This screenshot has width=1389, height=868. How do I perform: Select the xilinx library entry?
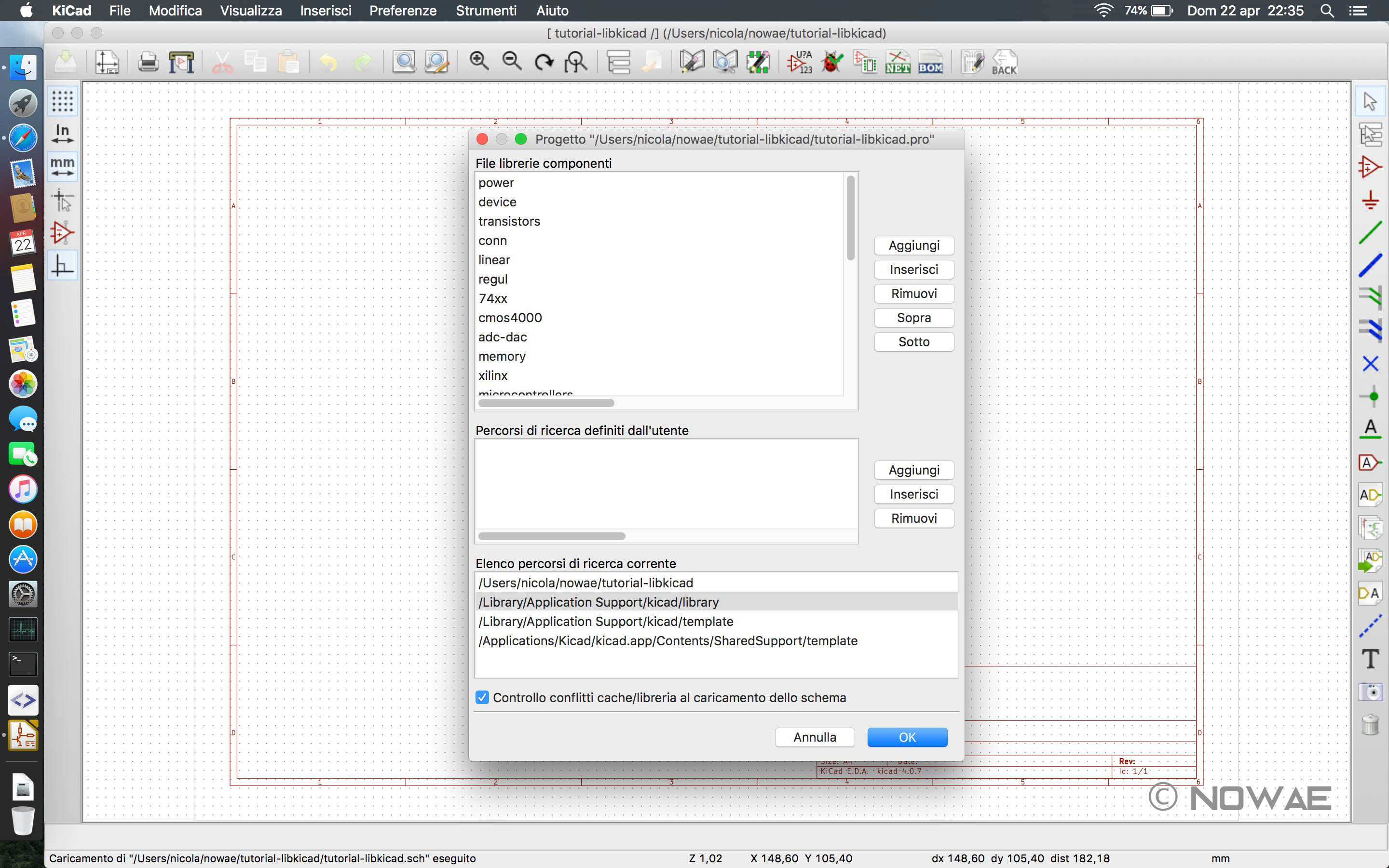tap(659, 376)
